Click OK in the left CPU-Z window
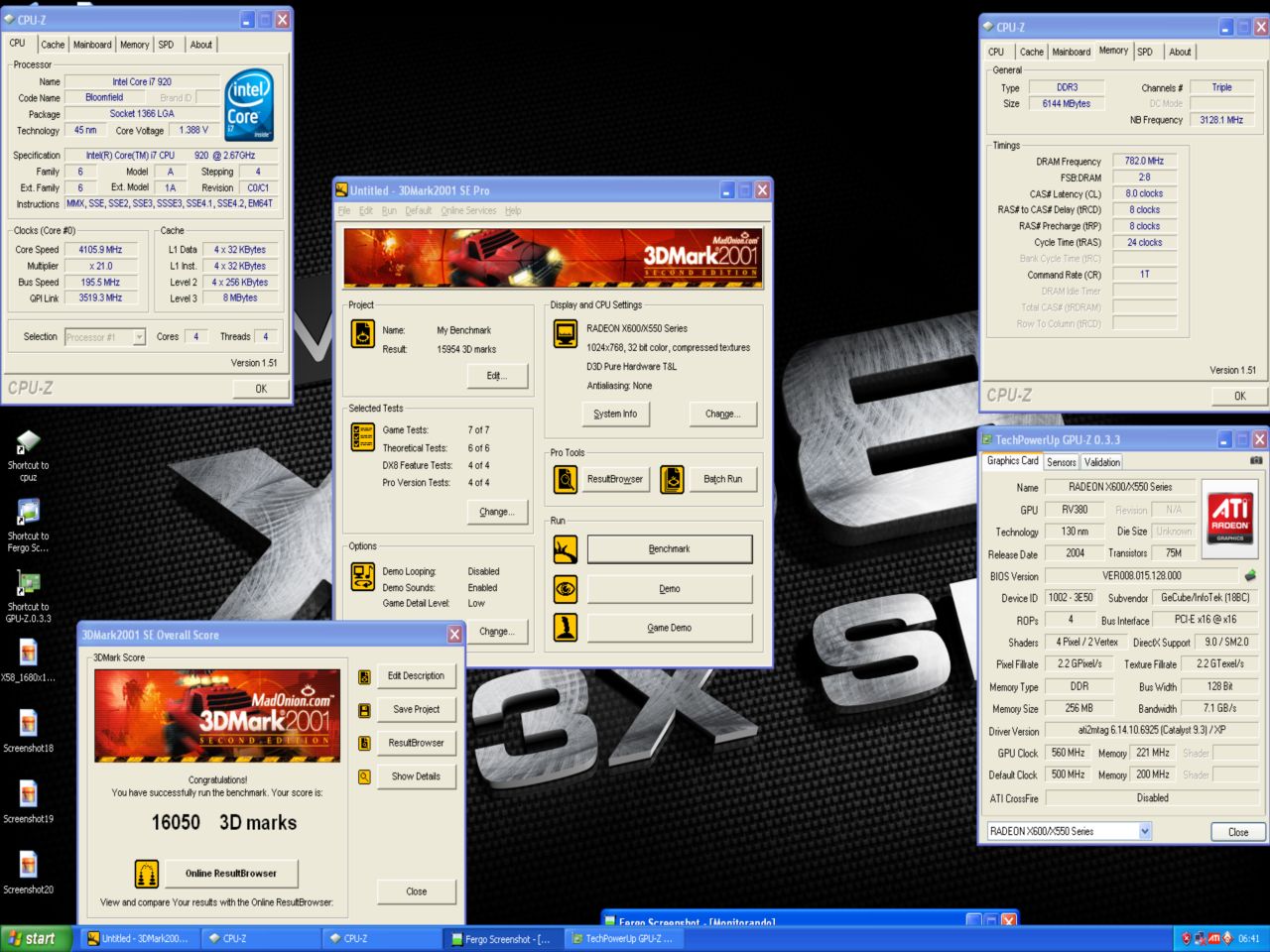Screen dimensions: 1270x952 click(x=260, y=389)
